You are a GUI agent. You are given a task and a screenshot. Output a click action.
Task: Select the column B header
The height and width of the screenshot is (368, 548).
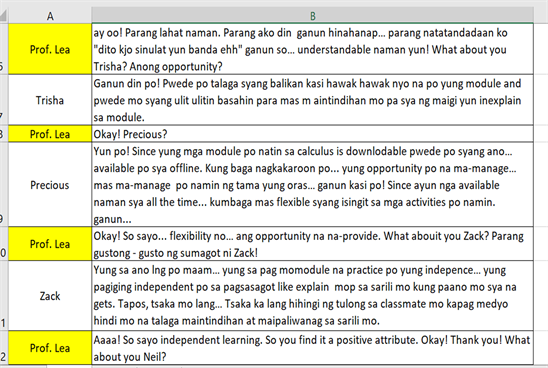pos(312,16)
